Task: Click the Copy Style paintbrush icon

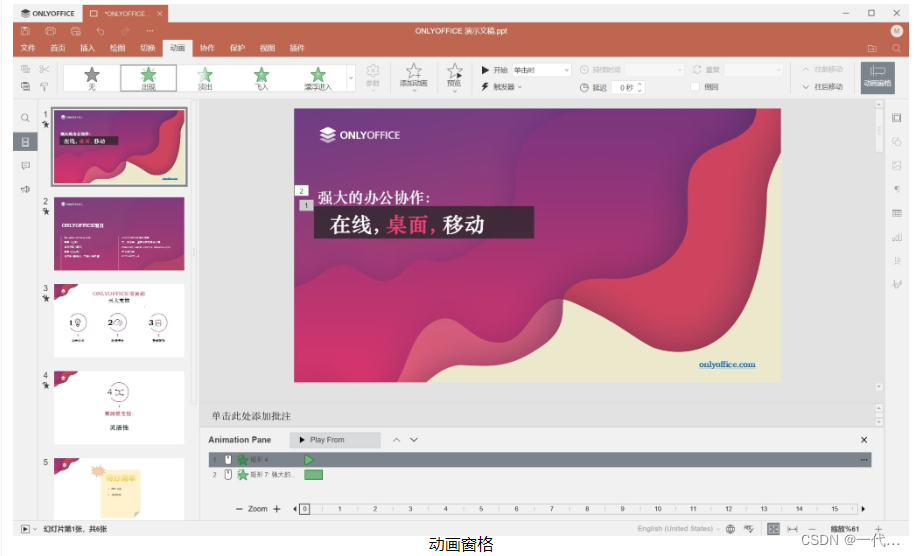Action: tap(44, 86)
